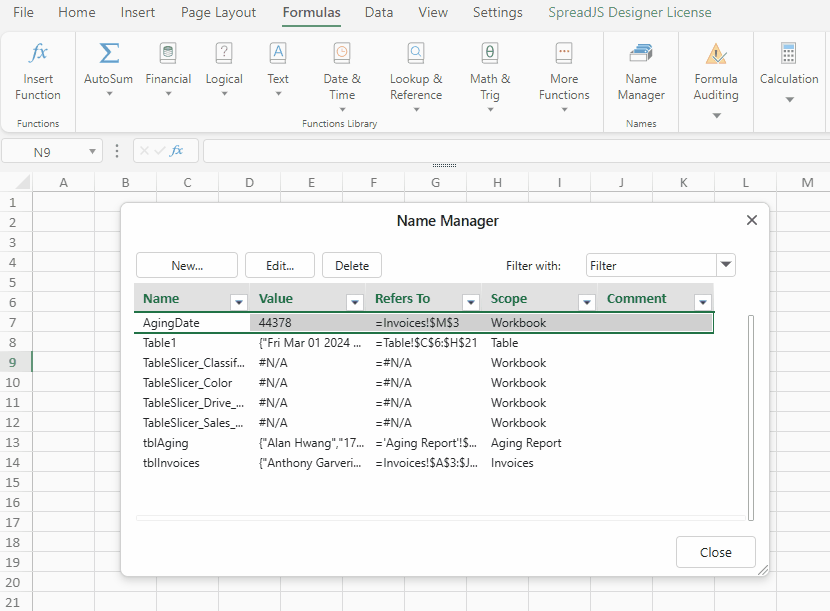Click the New... button
The width and height of the screenshot is (830, 611).
[x=187, y=265]
